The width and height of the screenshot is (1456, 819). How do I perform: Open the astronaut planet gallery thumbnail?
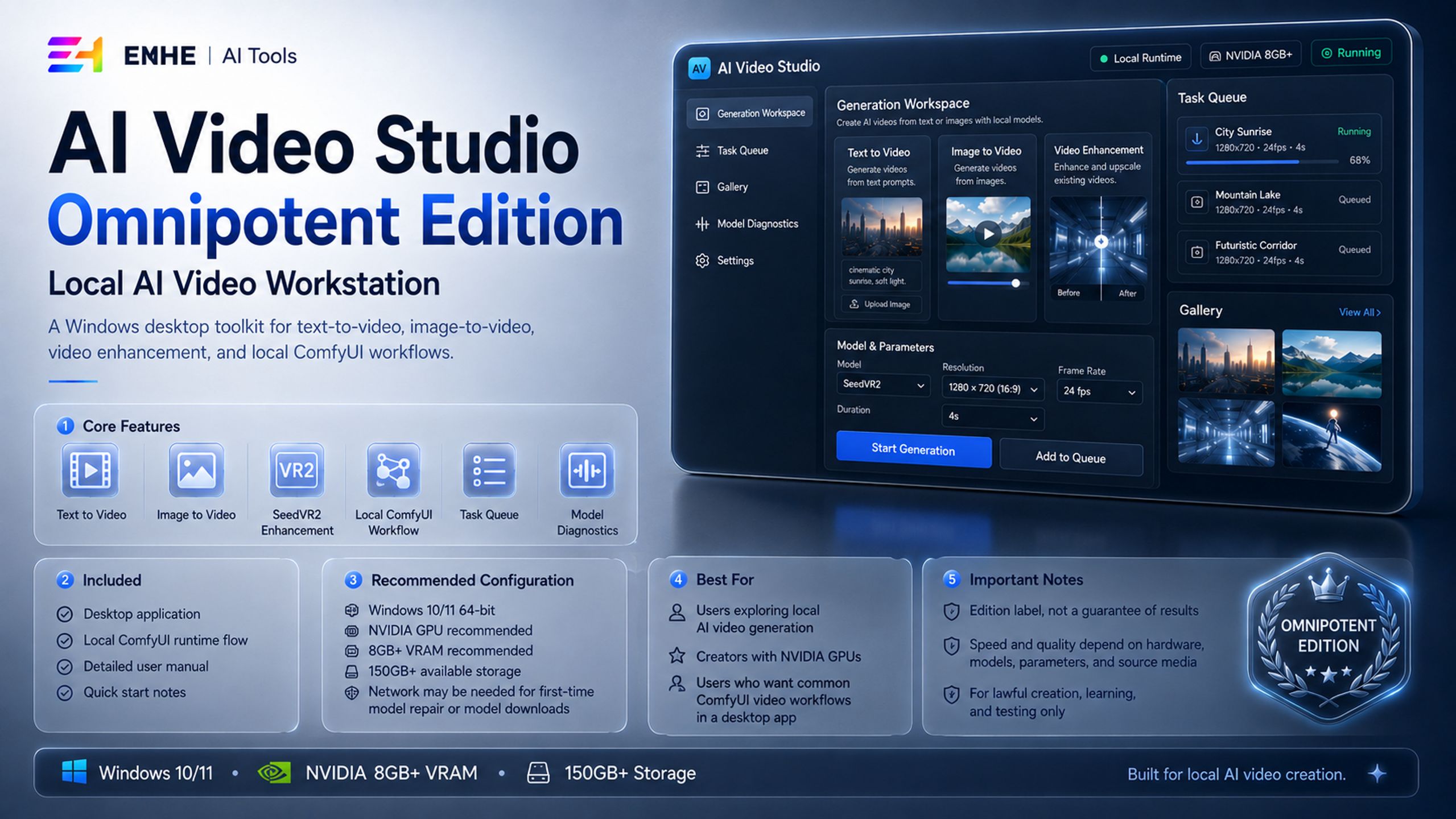click(x=1331, y=437)
